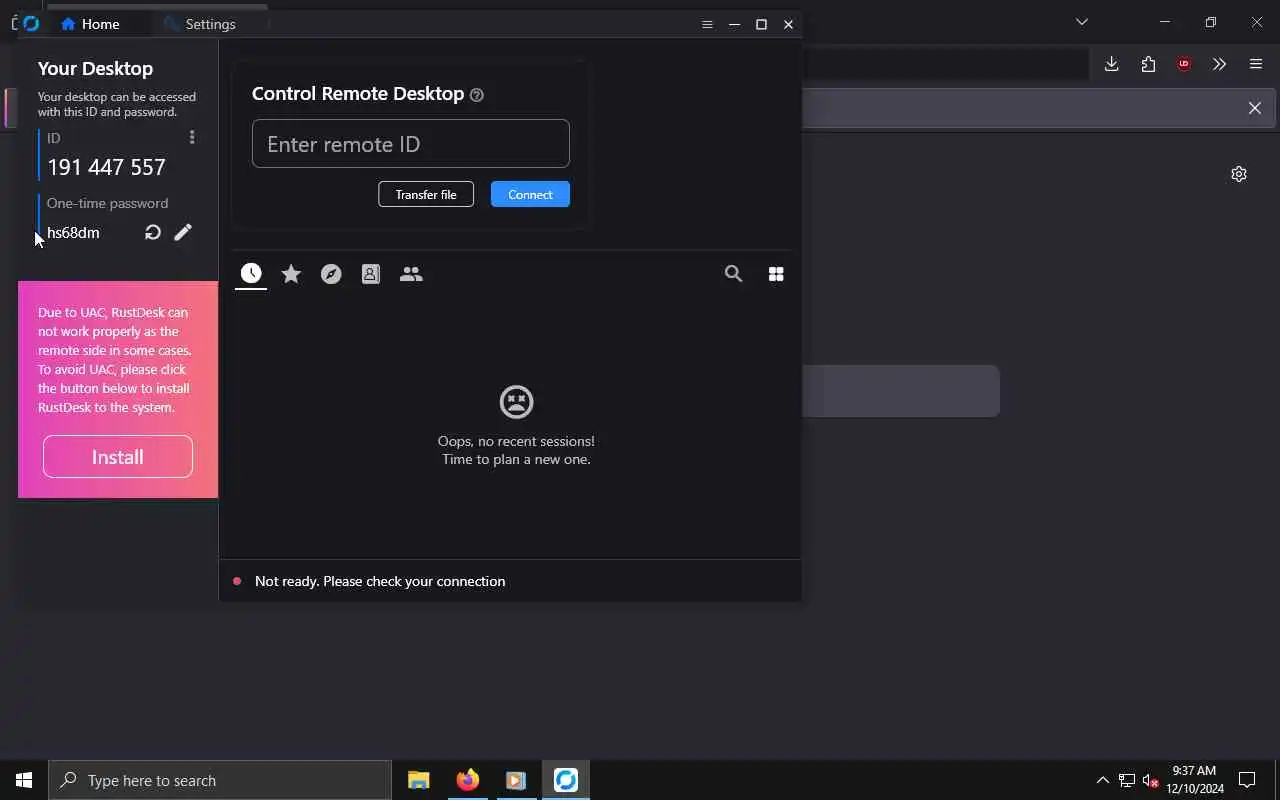The width and height of the screenshot is (1280, 800).
Task: Click help icon next to Control Remote Desktop
Action: (477, 95)
